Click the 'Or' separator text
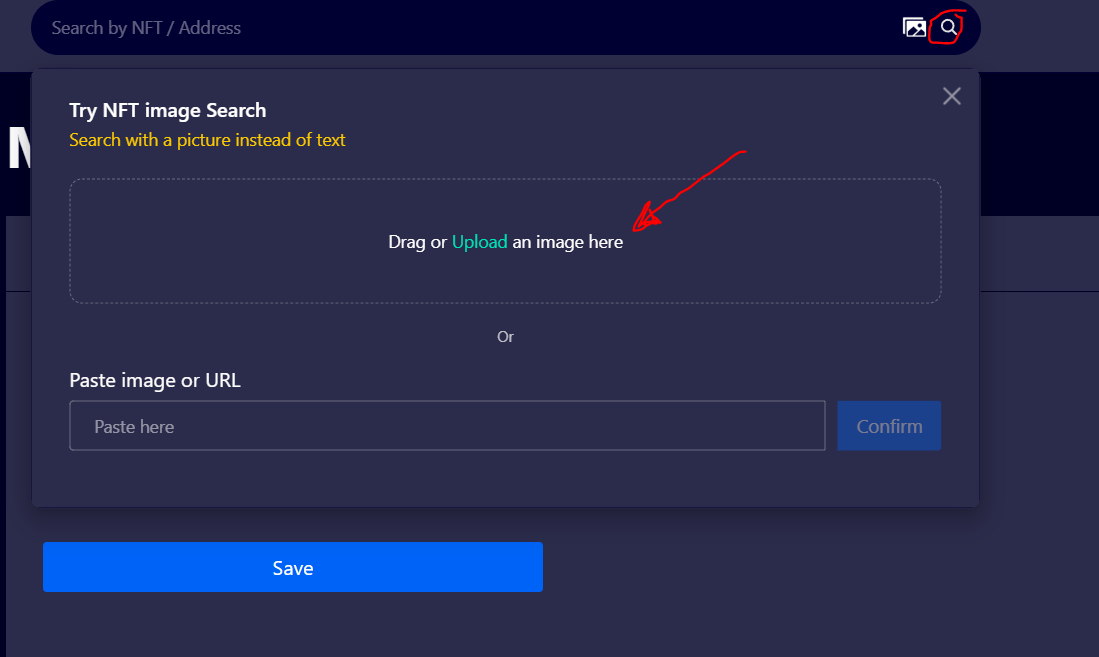This screenshot has height=657, width=1099. tap(505, 337)
